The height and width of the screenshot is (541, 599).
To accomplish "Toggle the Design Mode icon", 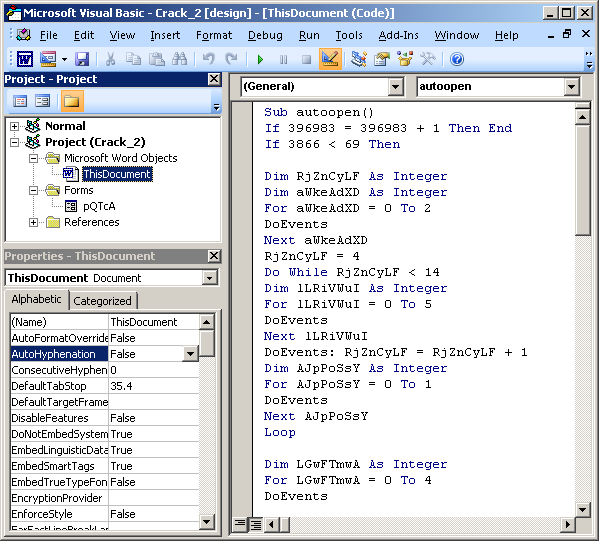I will (x=330, y=59).
